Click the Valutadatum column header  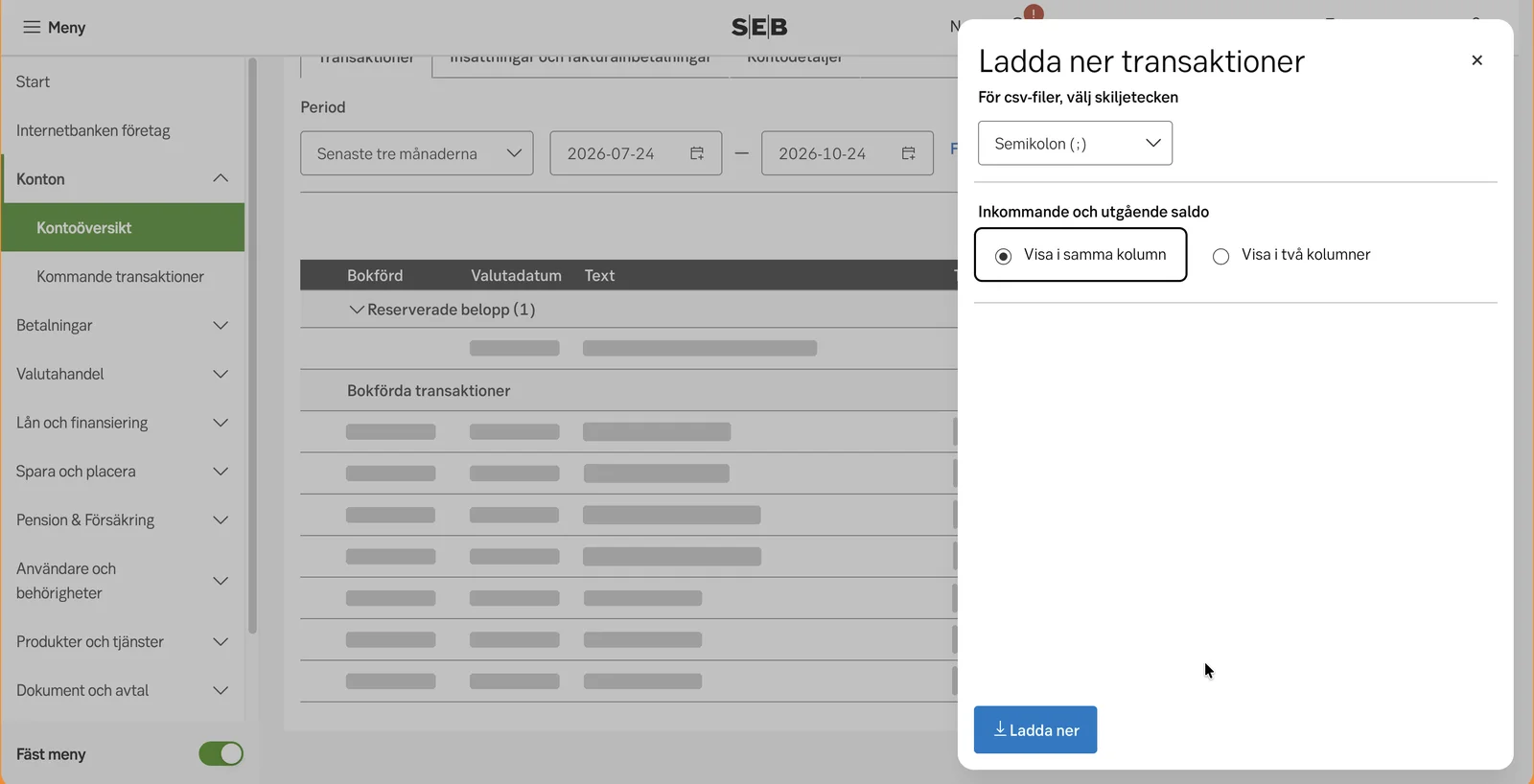click(x=516, y=275)
